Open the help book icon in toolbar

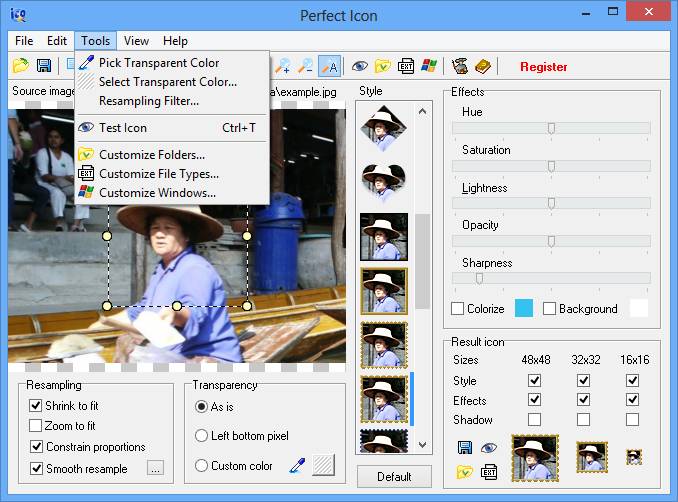coord(483,66)
